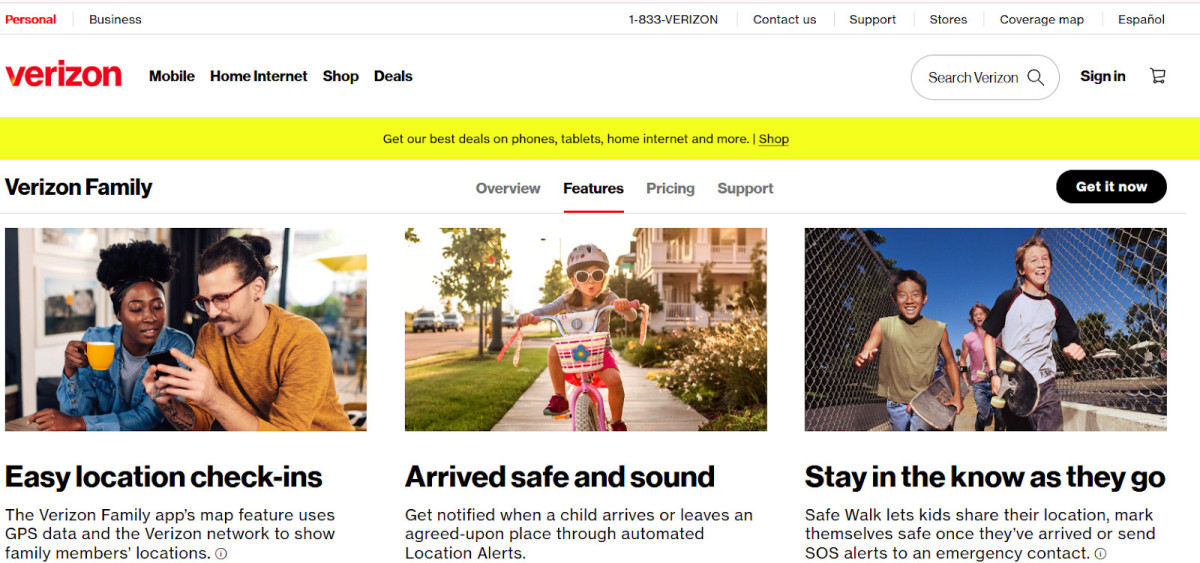Image resolution: width=1200 pixels, height=563 pixels.
Task: Open the Shop navigation menu
Action: click(340, 76)
